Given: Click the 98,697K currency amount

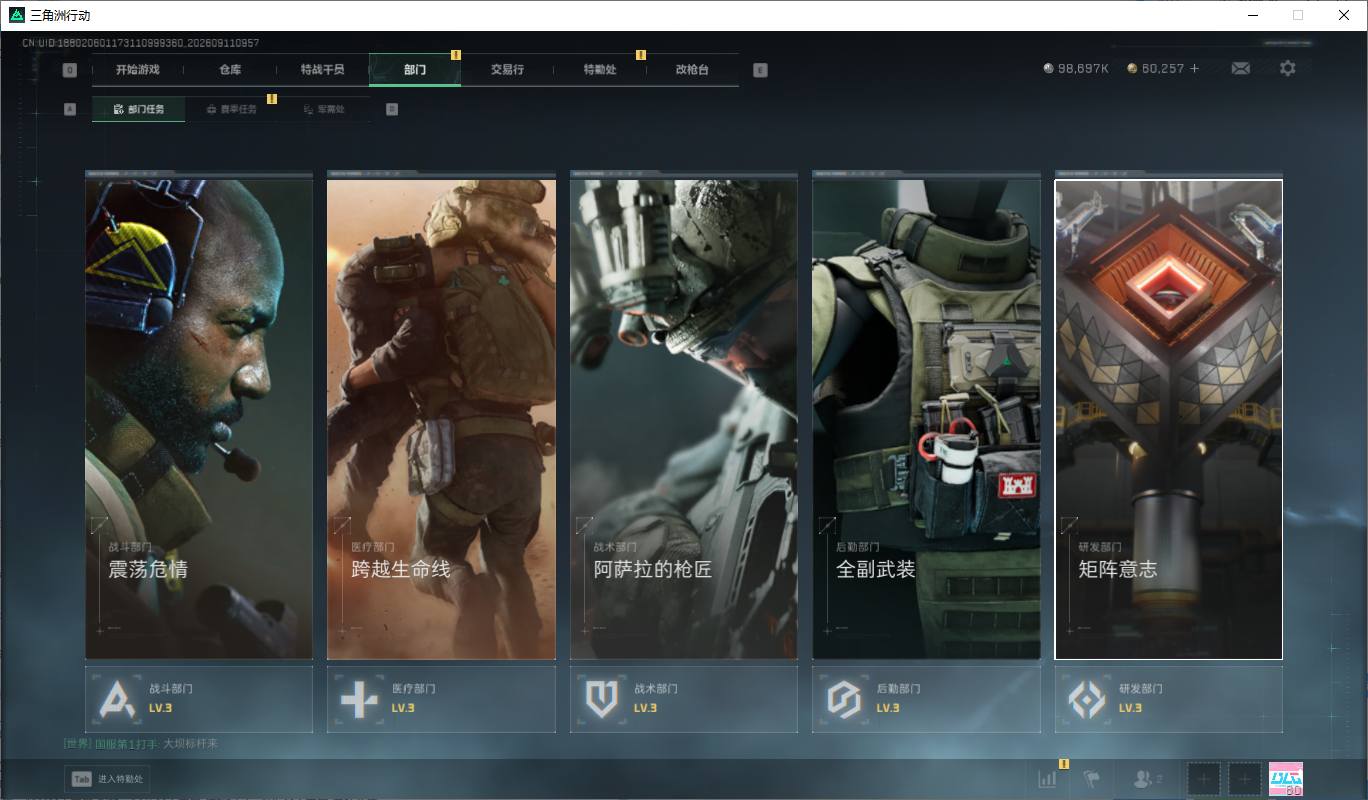Looking at the screenshot, I should click(x=1083, y=69).
